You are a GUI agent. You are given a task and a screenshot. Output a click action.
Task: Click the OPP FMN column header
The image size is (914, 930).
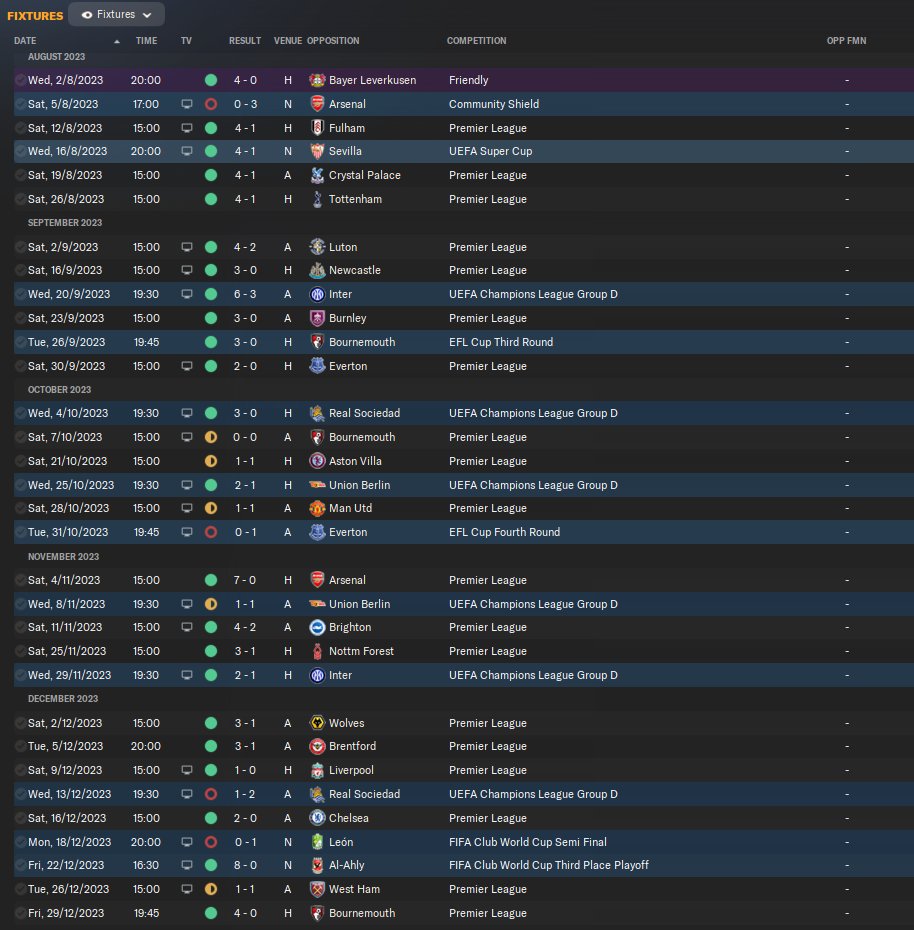pyautogui.click(x=846, y=40)
